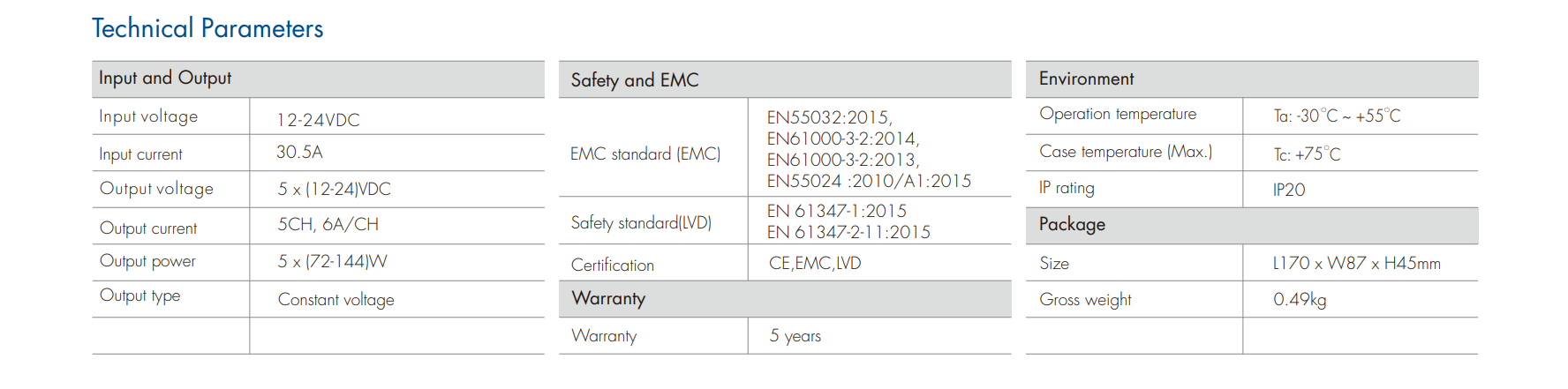Select the Output voltage row label

click(x=156, y=189)
